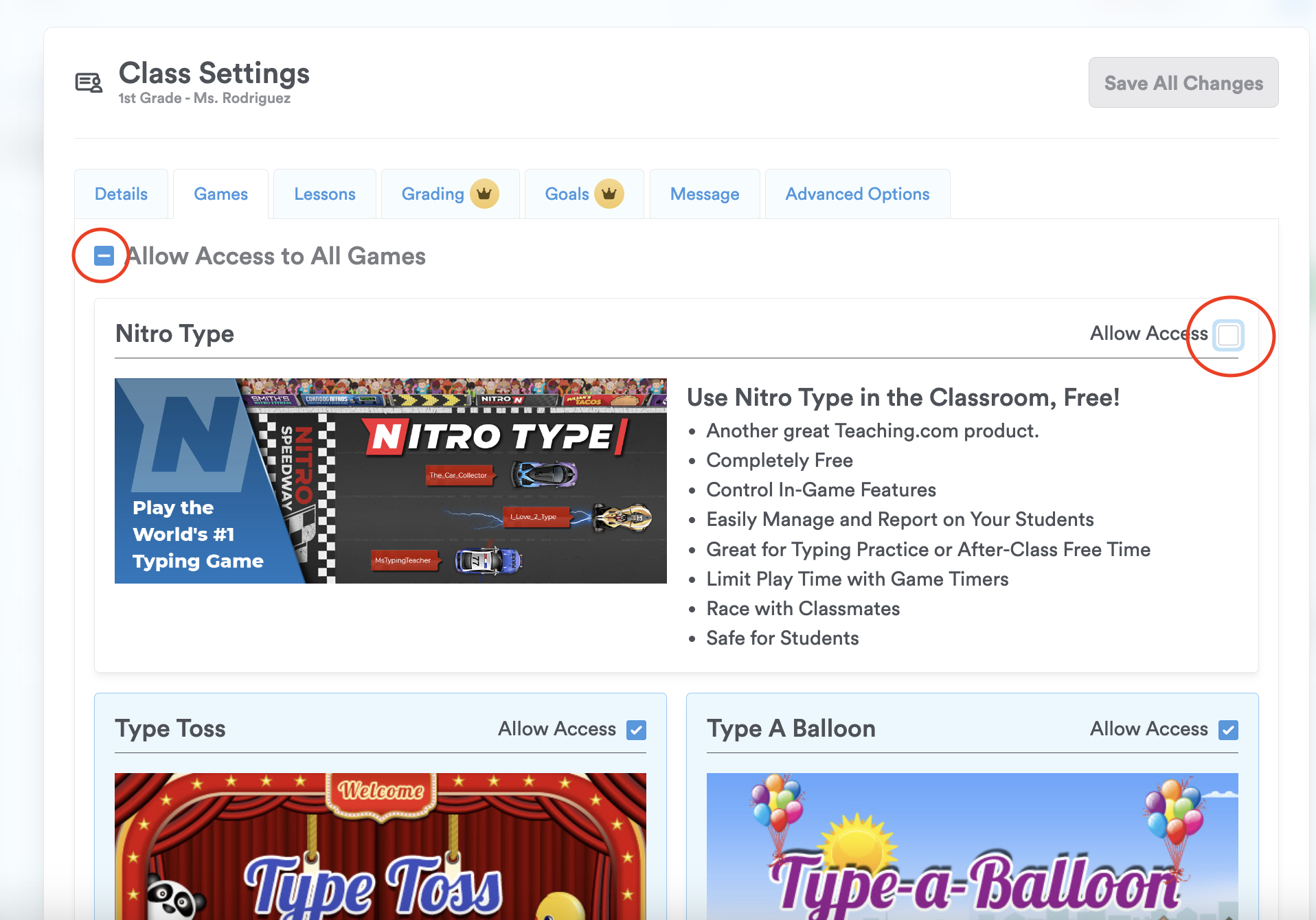Click the Class Settings header icon

point(89,82)
